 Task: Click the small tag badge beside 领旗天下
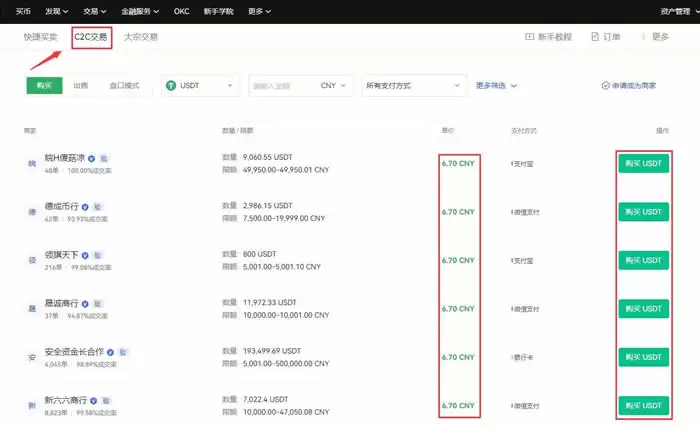pos(98,255)
